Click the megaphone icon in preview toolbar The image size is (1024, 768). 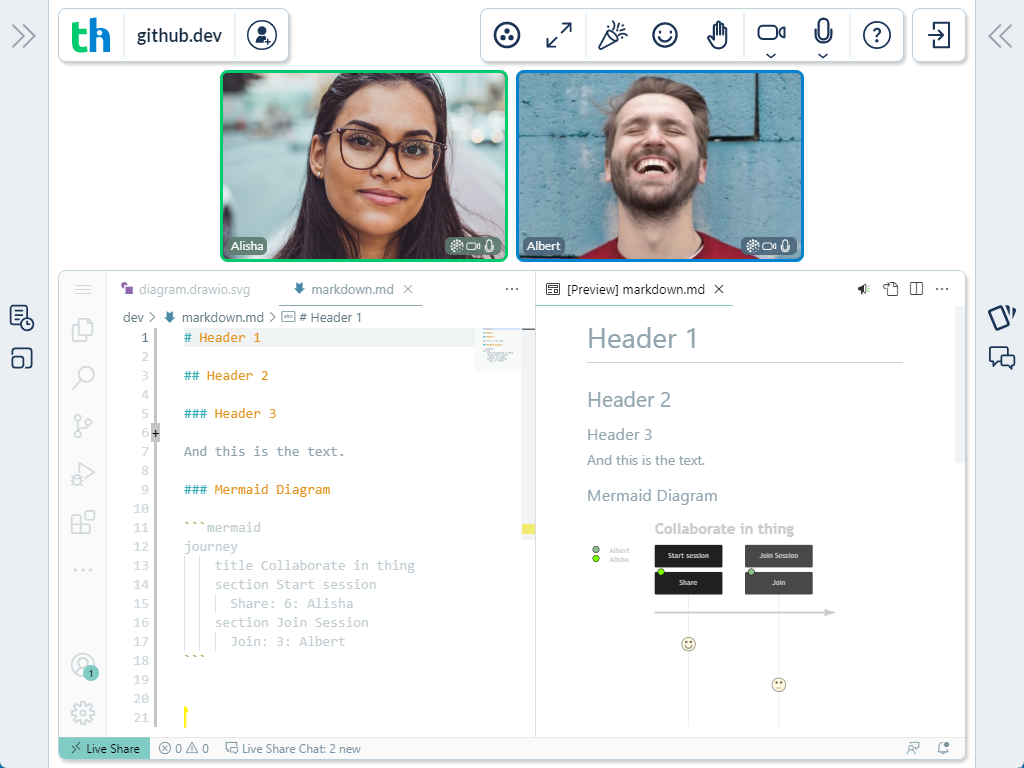click(x=864, y=289)
